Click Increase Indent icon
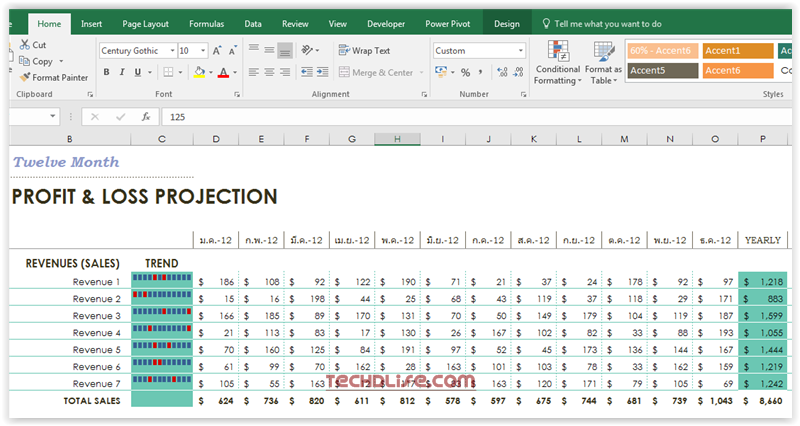 click(x=322, y=72)
